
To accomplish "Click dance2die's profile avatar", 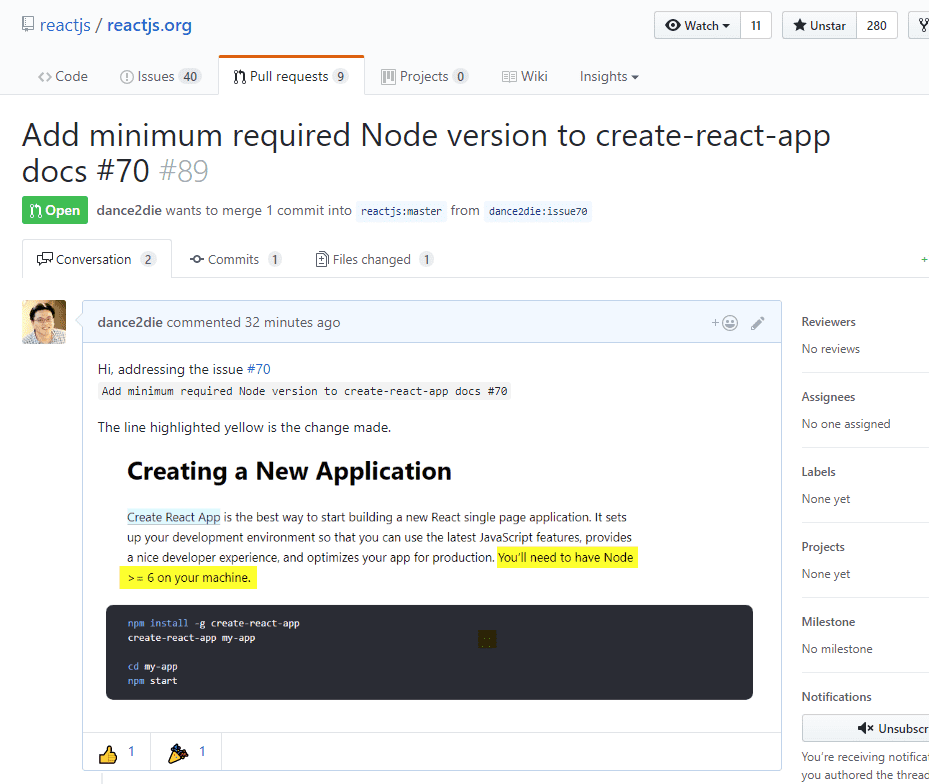I will coord(44,322).
